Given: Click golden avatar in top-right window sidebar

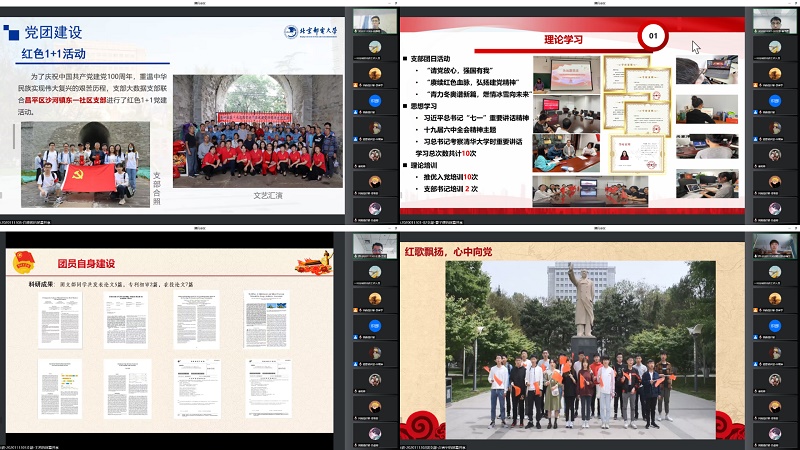Looking at the screenshot, I should click(775, 73).
